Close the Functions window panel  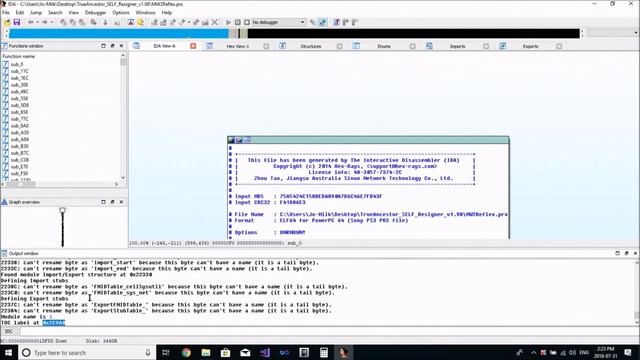coord(121,46)
